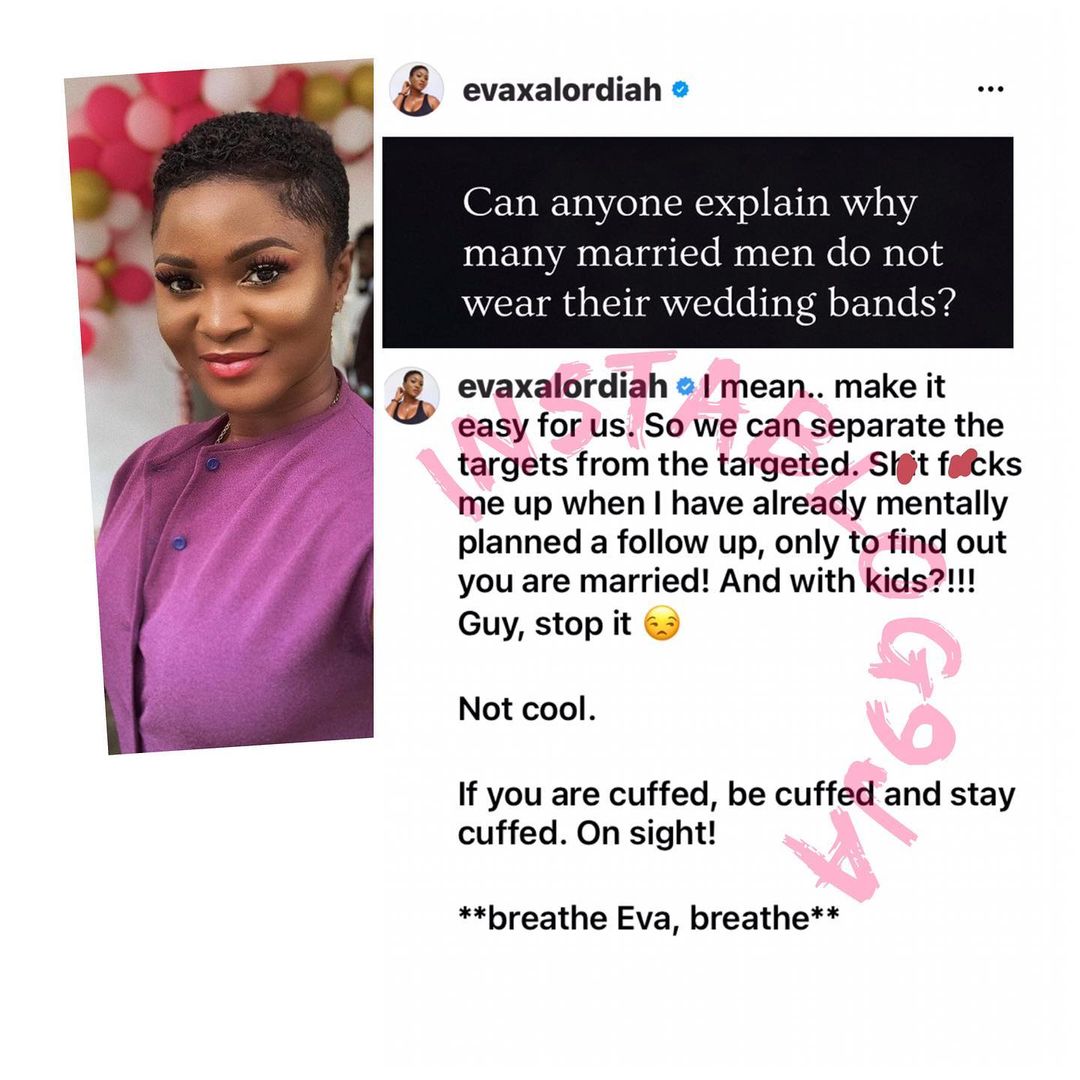This screenshot has height=1080, width=1080.
Task: Click the red censor mark over 'f*cks'
Action: (x=962, y=464)
